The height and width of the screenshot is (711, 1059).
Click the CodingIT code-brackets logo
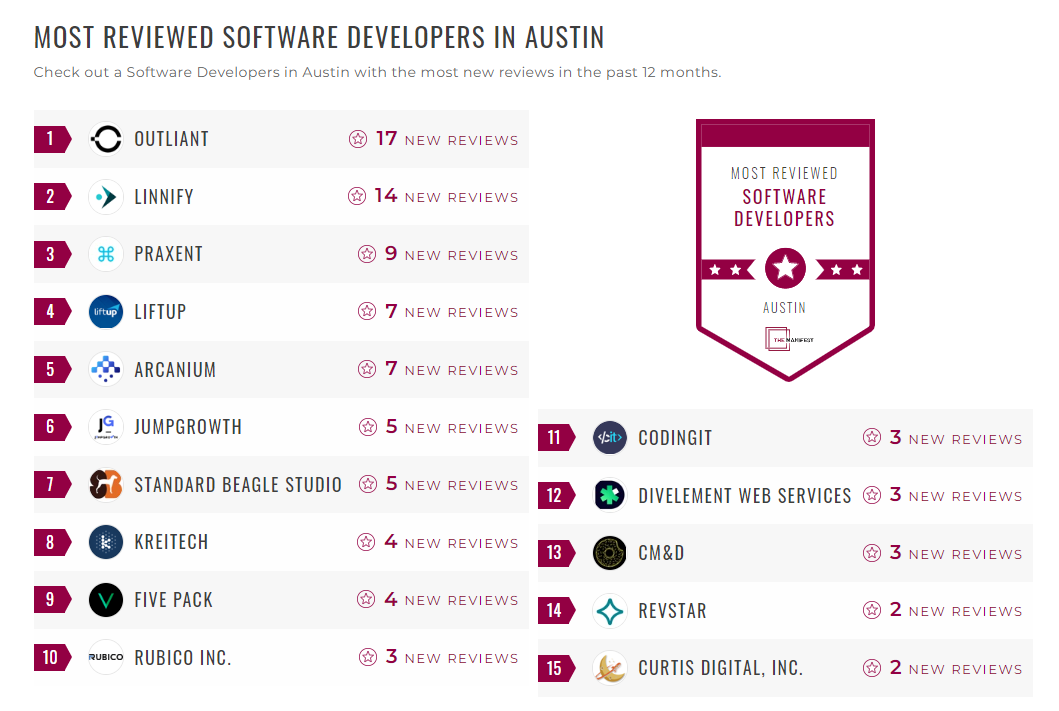tap(610, 437)
